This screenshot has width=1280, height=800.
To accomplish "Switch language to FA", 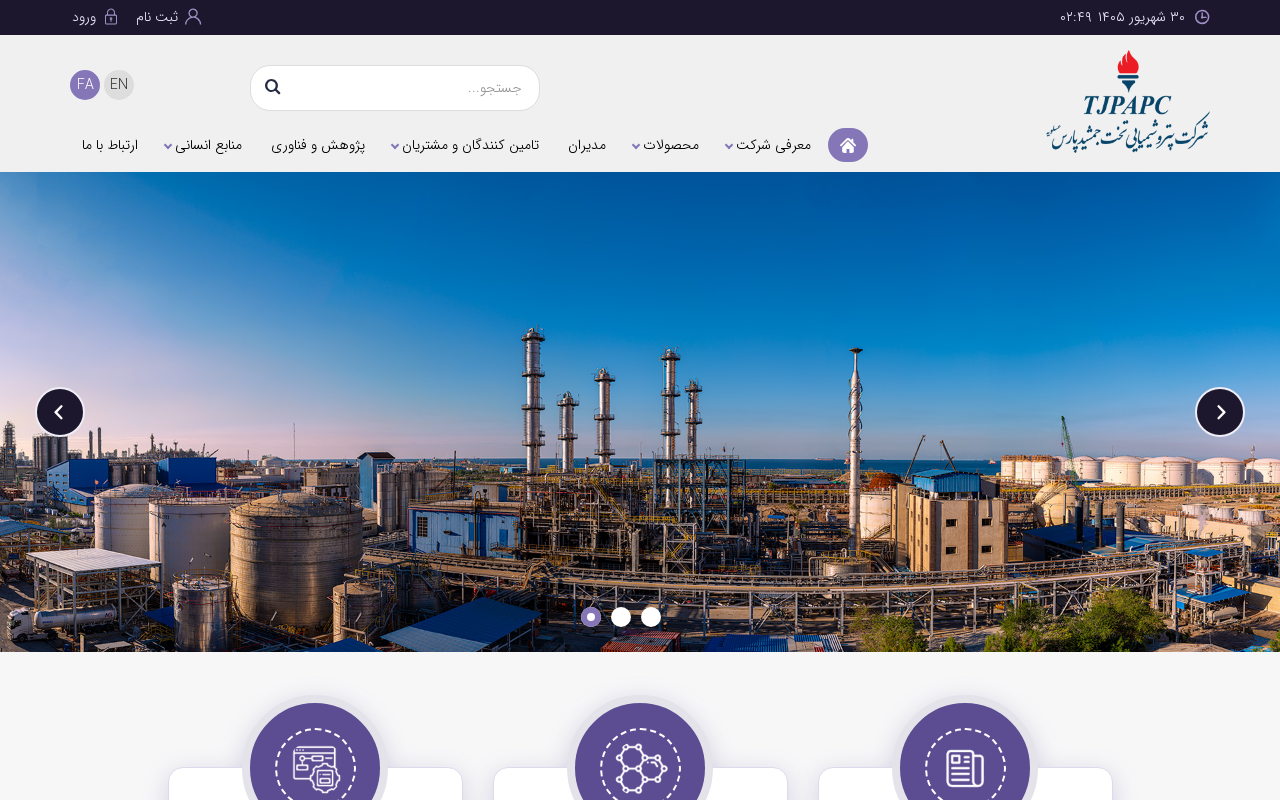I will [x=85, y=85].
